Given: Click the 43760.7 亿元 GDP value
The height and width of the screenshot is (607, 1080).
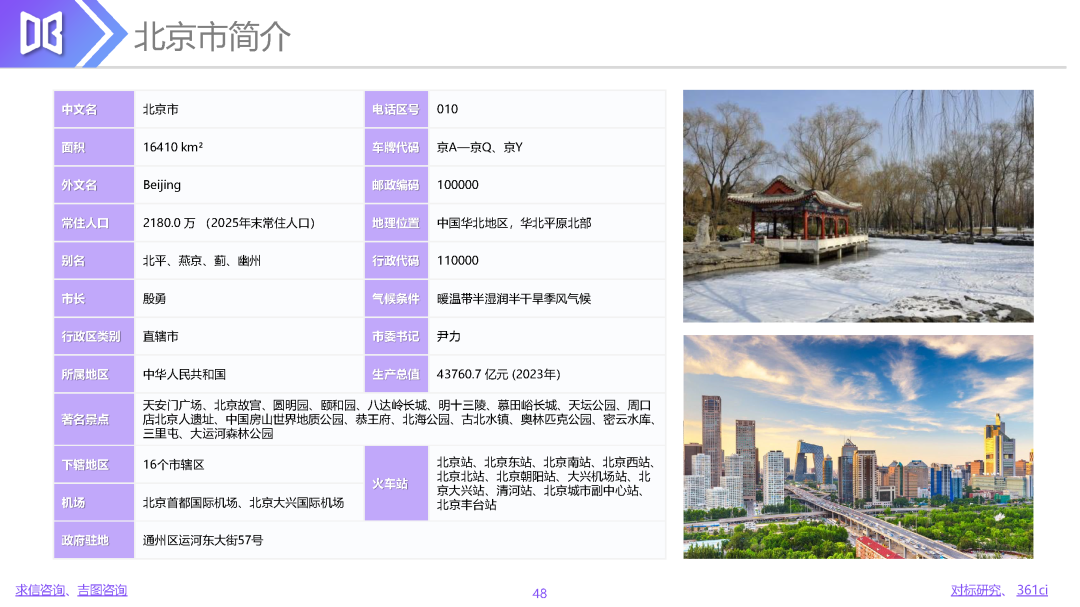Looking at the screenshot, I should (499, 374).
